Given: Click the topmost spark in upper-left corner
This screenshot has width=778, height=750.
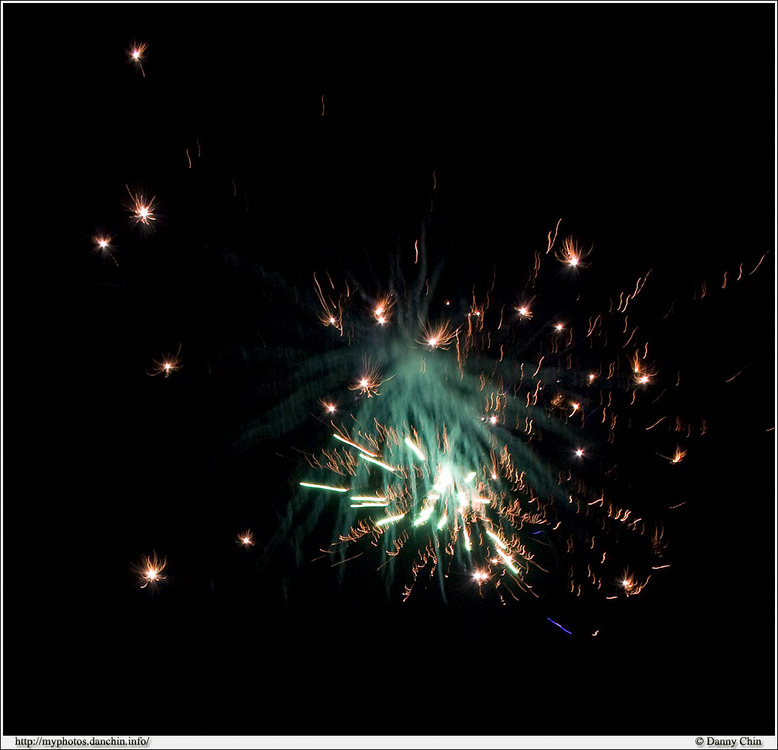Looking at the screenshot, I should pos(137,53).
